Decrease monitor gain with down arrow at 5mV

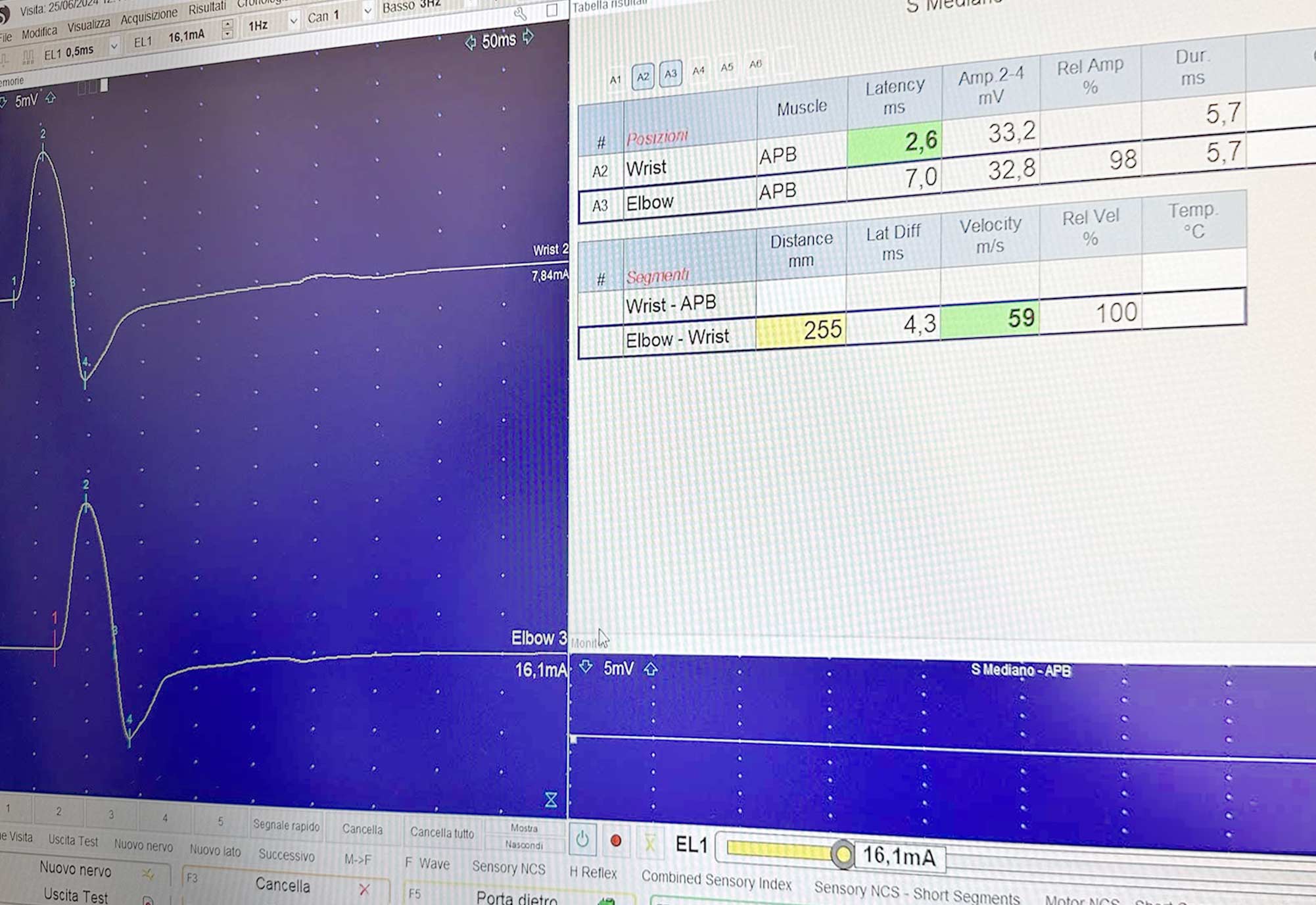click(585, 668)
